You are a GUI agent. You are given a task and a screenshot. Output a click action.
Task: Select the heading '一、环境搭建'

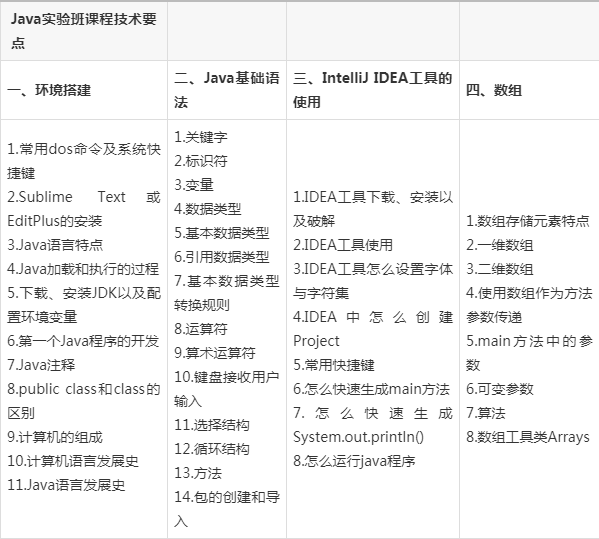tap(49, 90)
